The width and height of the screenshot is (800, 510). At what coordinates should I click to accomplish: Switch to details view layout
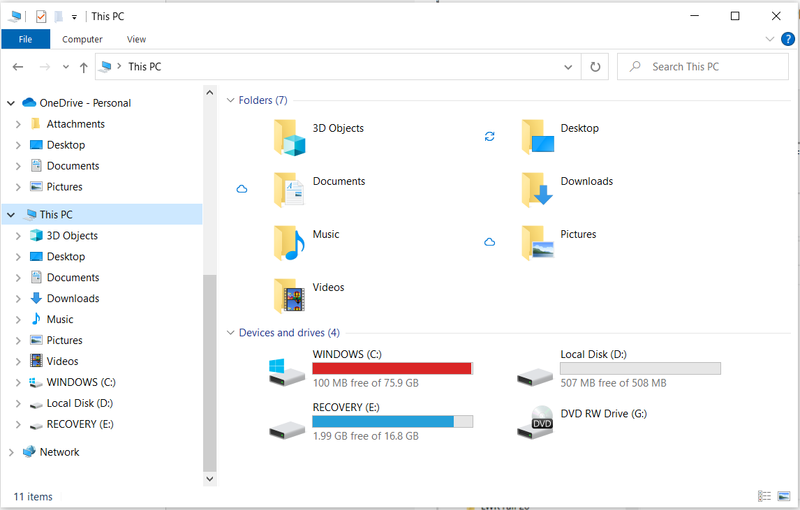coord(764,496)
